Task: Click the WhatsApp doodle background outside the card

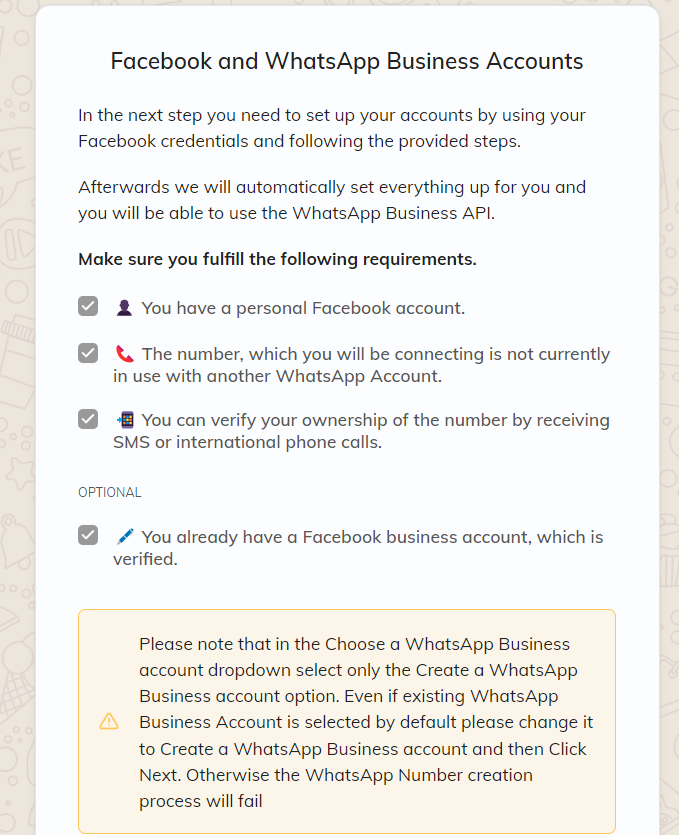Action: click(x=16, y=426)
